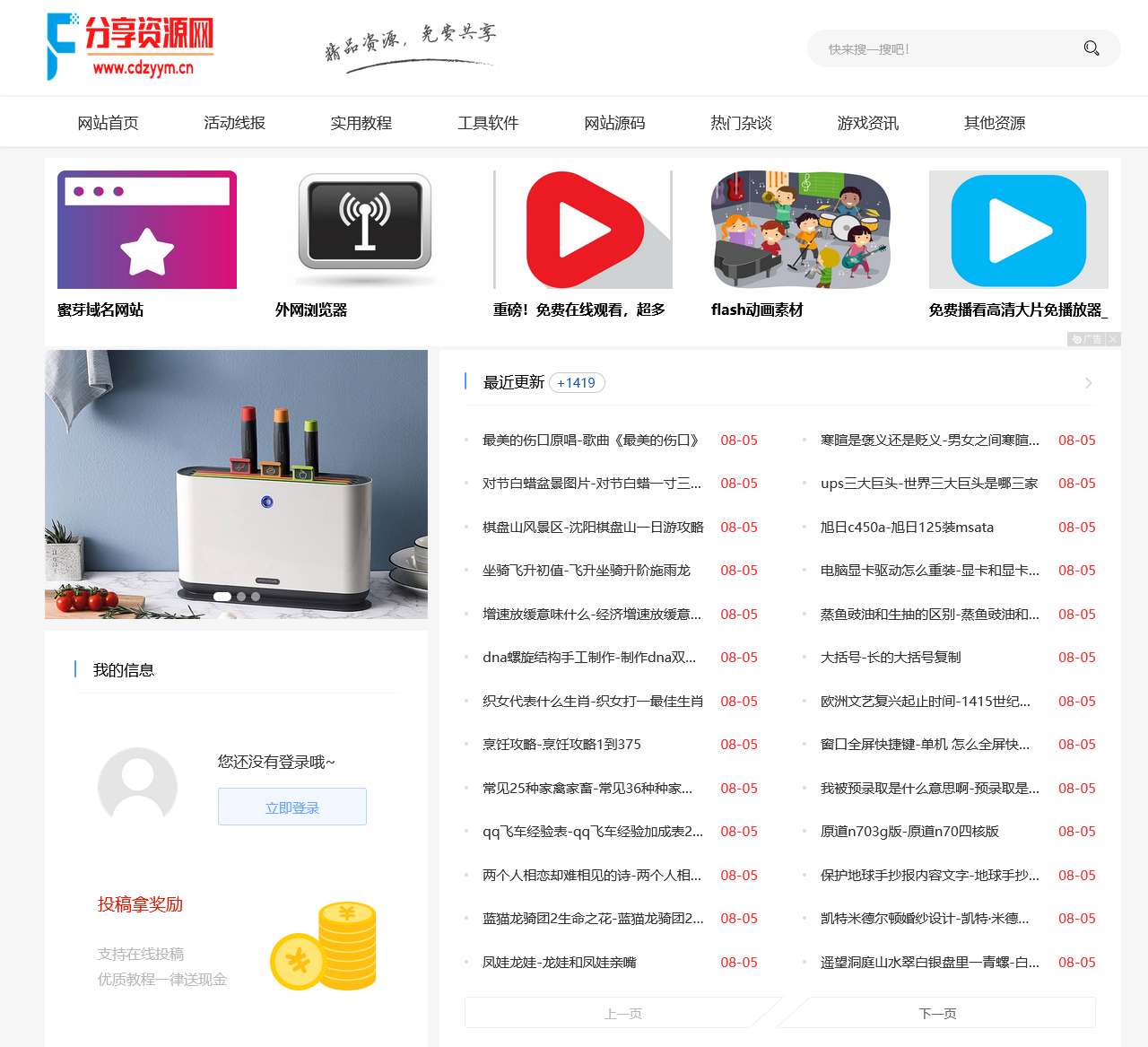Expand 最近更新 with the right chevron
1148x1047 pixels.
pyautogui.click(x=1089, y=383)
